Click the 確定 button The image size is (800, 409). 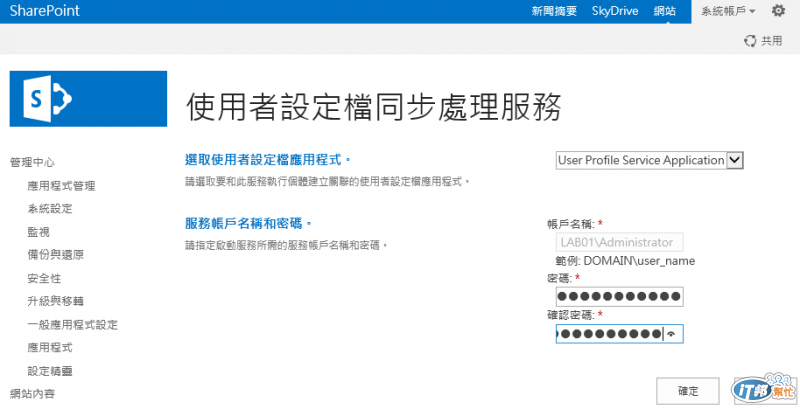coord(688,391)
